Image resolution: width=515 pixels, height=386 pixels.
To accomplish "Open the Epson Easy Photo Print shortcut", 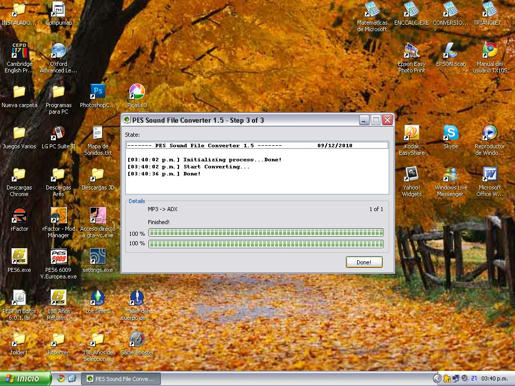I will (411, 58).
